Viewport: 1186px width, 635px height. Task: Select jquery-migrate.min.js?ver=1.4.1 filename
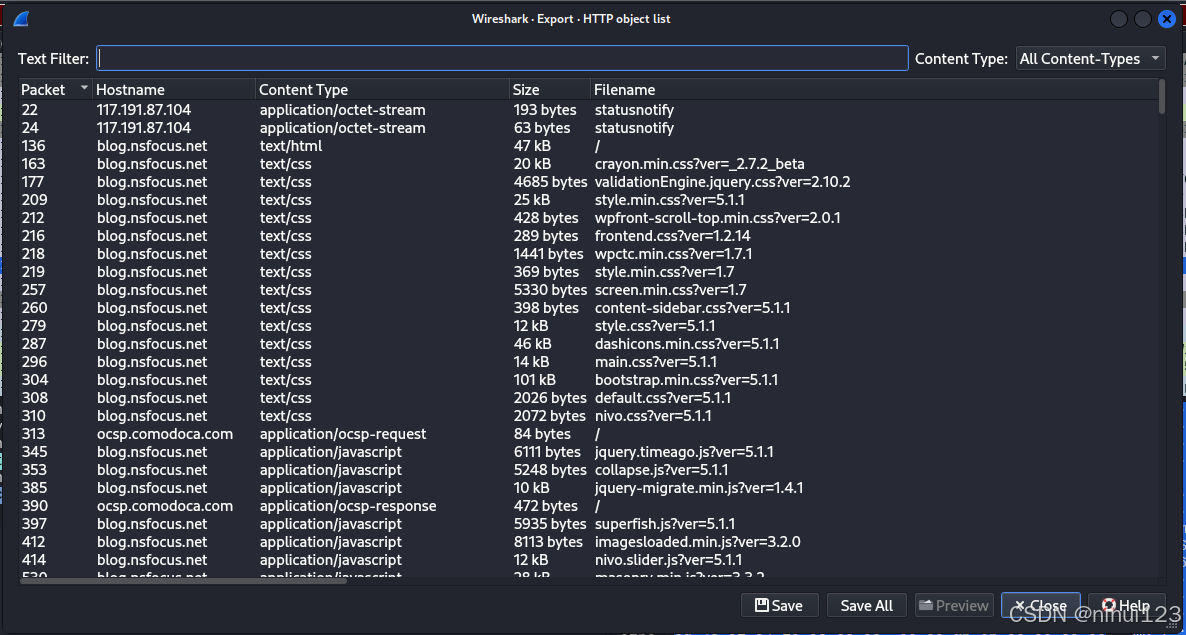(x=699, y=488)
